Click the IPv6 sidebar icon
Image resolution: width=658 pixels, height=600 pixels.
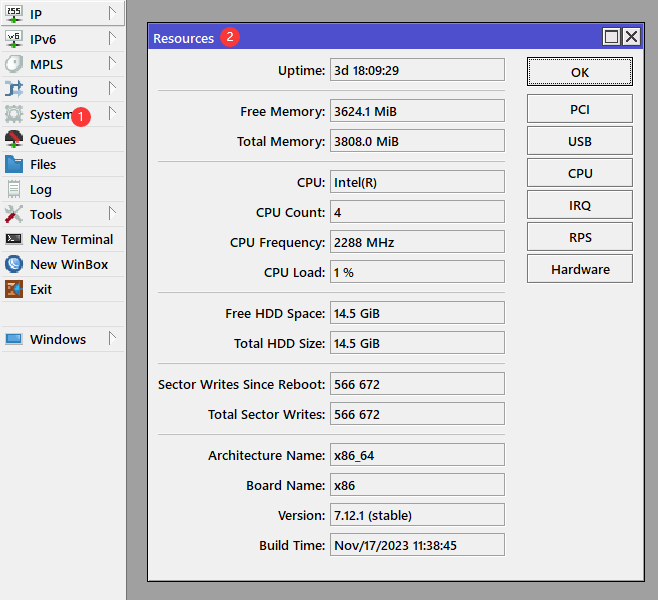13,39
